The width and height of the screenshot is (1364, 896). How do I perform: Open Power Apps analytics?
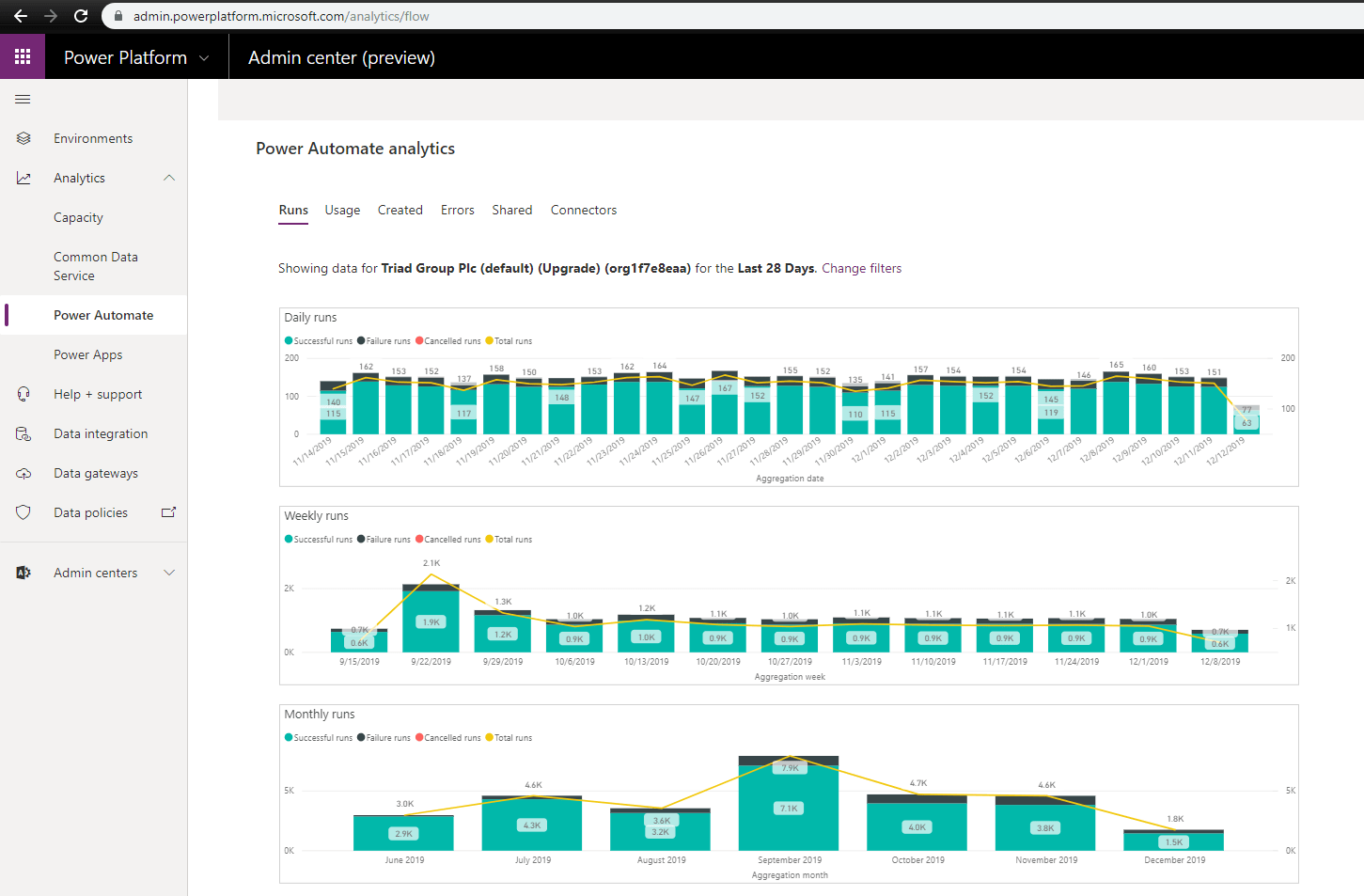[87, 354]
